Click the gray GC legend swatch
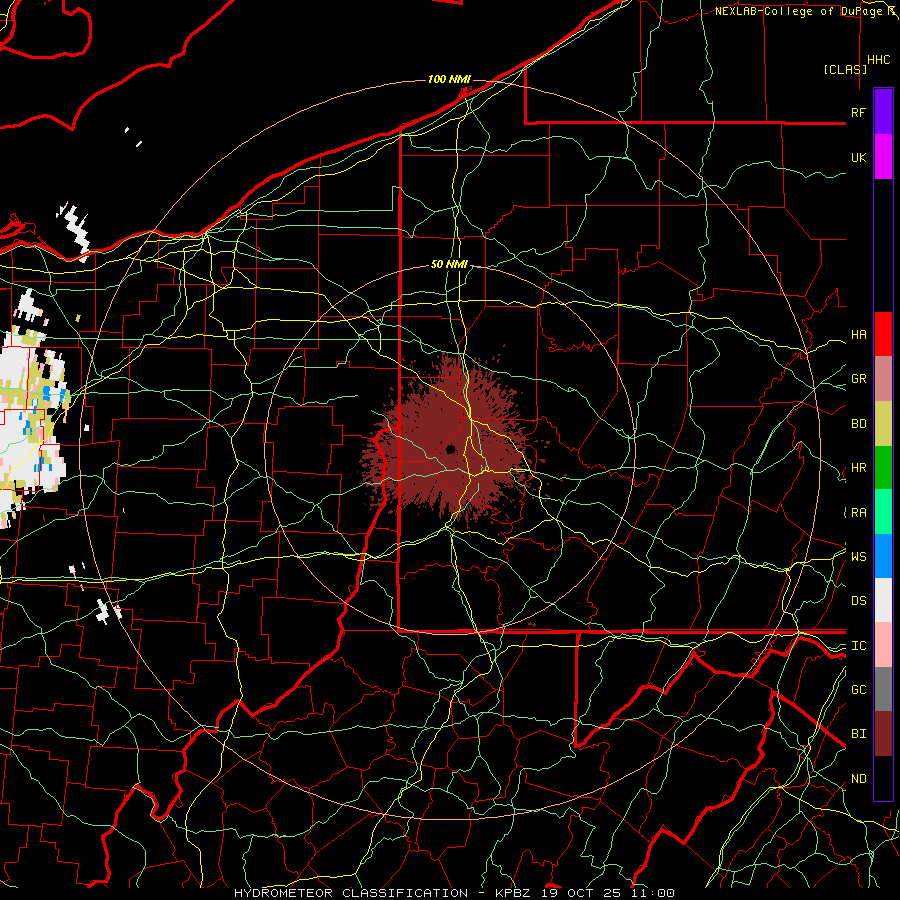This screenshot has height=900, width=900. pos(883,689)
